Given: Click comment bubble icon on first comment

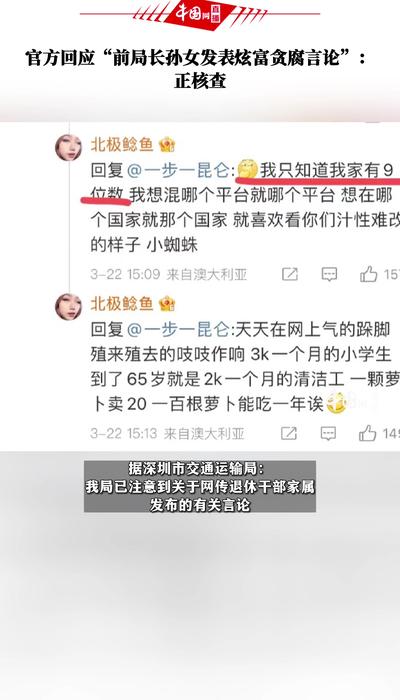Looking at the screenshot, I should 329,274.
